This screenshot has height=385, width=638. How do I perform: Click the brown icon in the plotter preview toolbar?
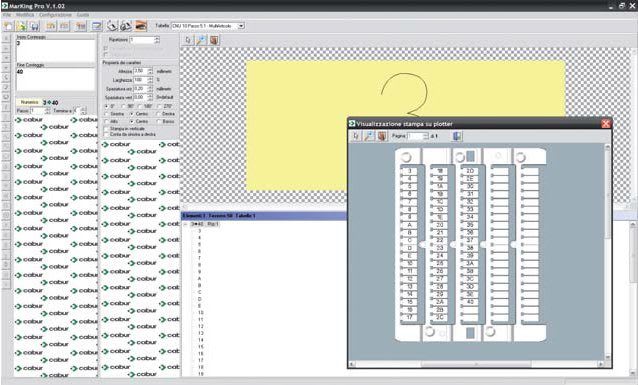coord(382,136)
